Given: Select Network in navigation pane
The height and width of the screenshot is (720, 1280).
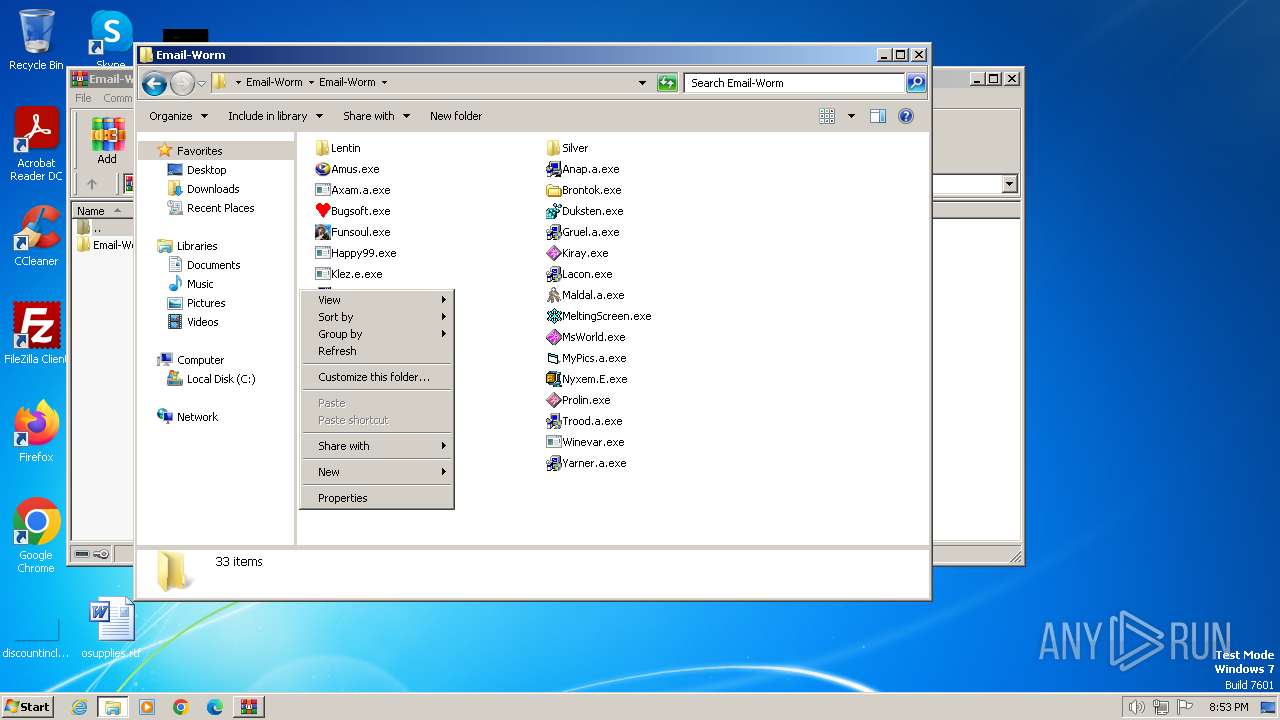Looking at the screenshot, I should [x=188, y=417].
